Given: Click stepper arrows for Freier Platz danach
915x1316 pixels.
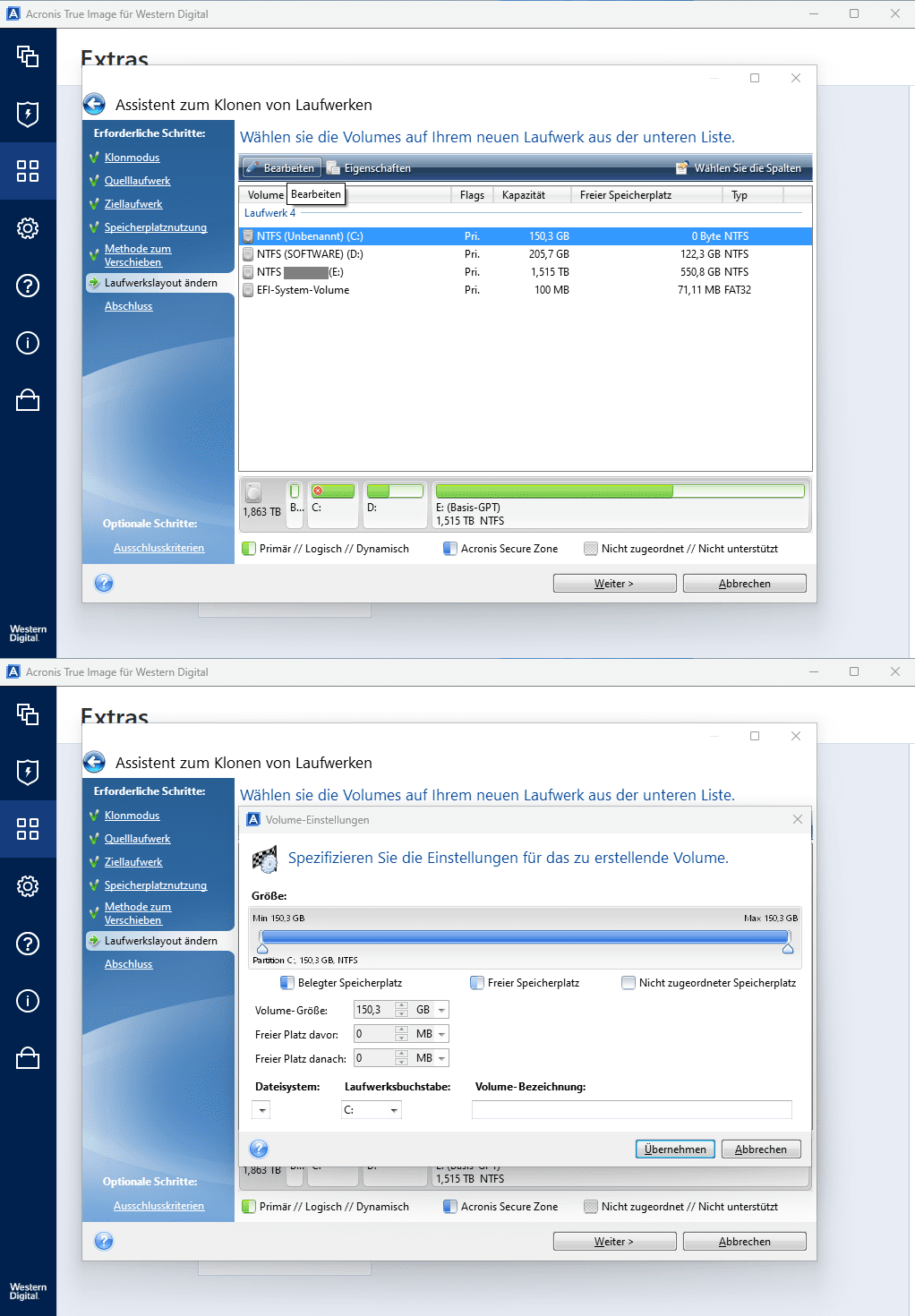Looking at the screenshot, I should pyautogui.click(x=402, y=1058).
